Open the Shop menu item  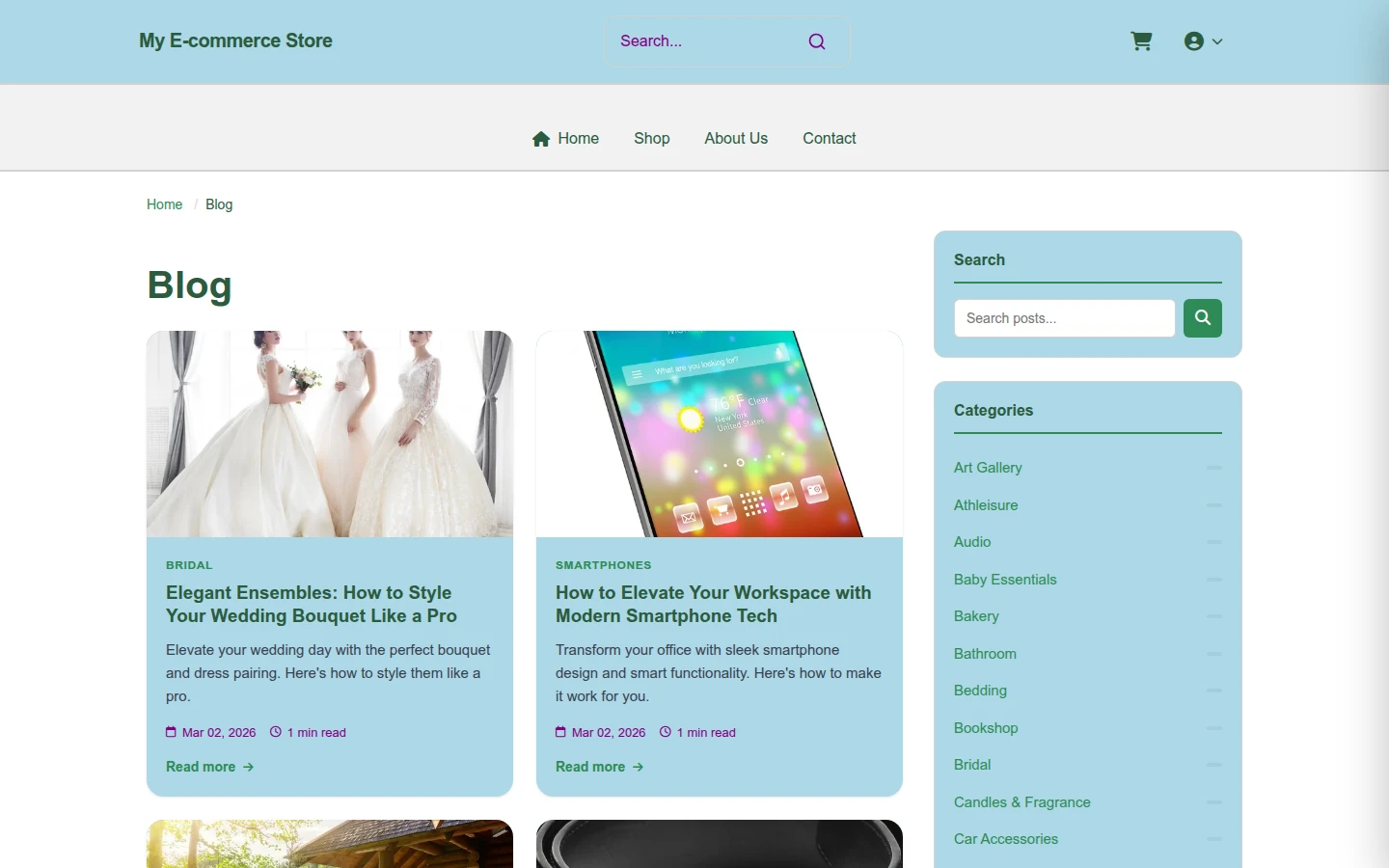[x=652, y=139]
